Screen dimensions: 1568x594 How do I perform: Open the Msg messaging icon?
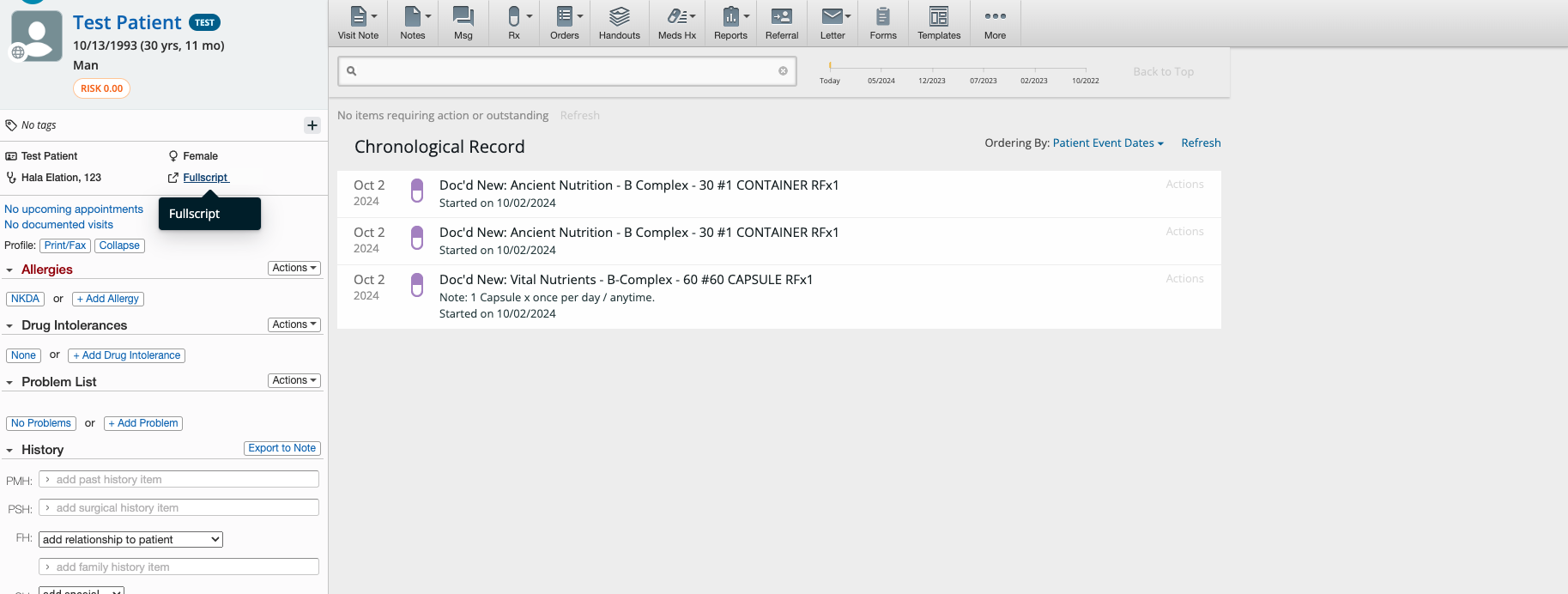click(463, 23)
